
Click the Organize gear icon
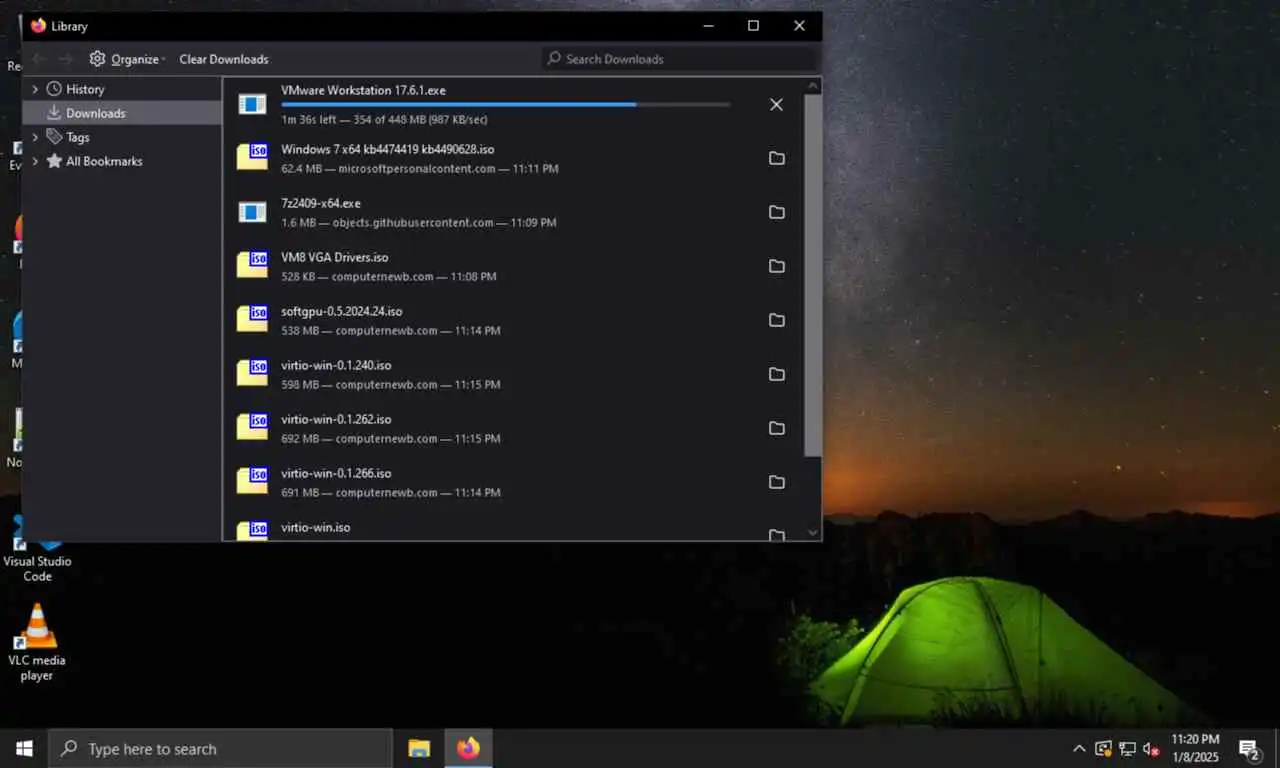(x=97, y=59)
